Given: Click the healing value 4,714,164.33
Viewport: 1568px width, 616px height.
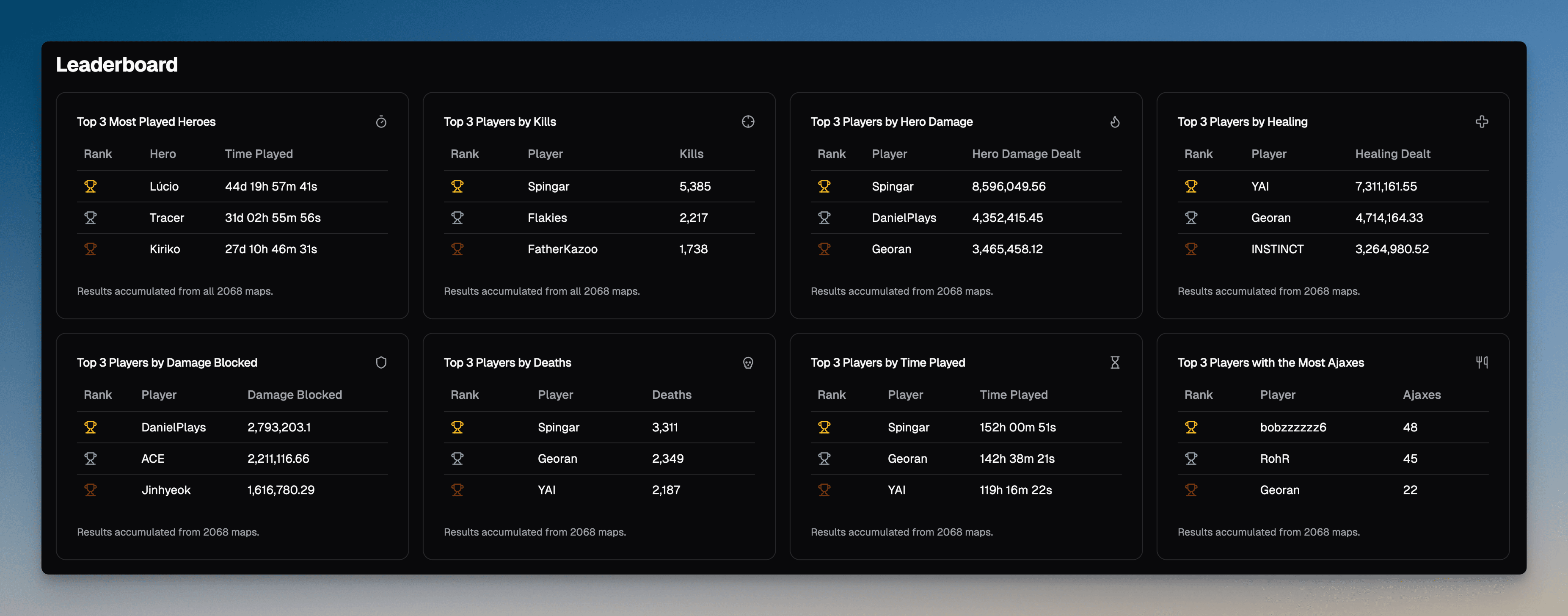Looking at the screenshot, I should [1389, 218].
